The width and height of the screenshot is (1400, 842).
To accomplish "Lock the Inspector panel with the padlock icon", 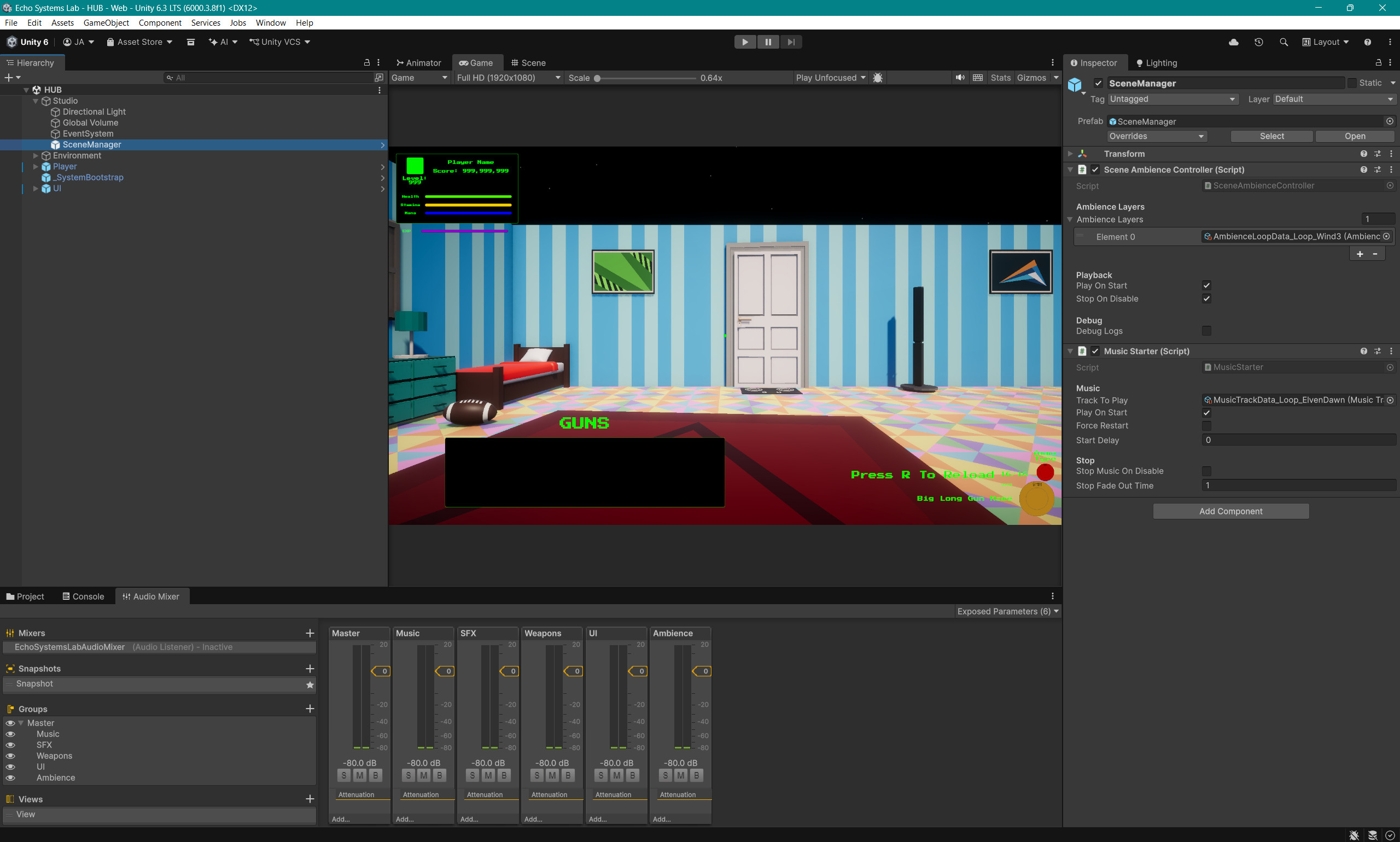I will coord(1378,62).
